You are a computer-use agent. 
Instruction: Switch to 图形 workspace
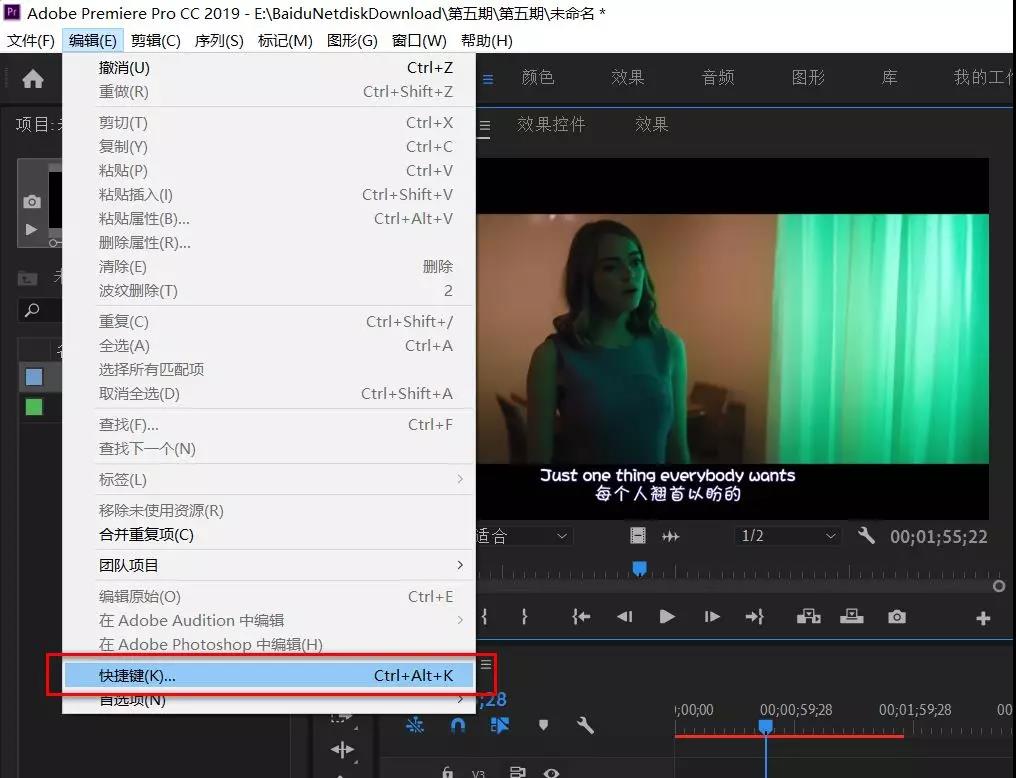[x=808, y=78]
